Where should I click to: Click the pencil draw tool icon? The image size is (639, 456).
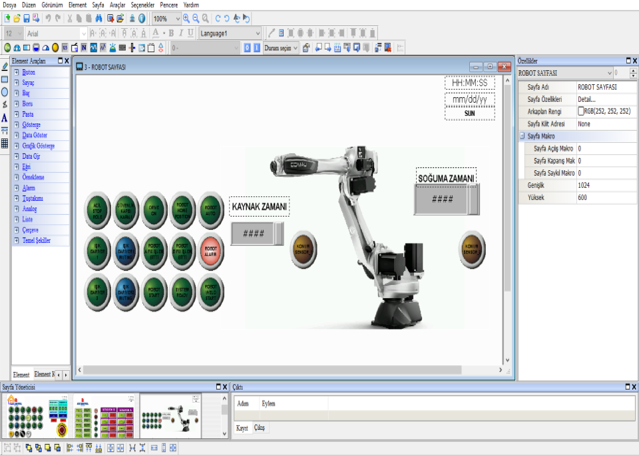pyautogui.click(x=5, y=66)
